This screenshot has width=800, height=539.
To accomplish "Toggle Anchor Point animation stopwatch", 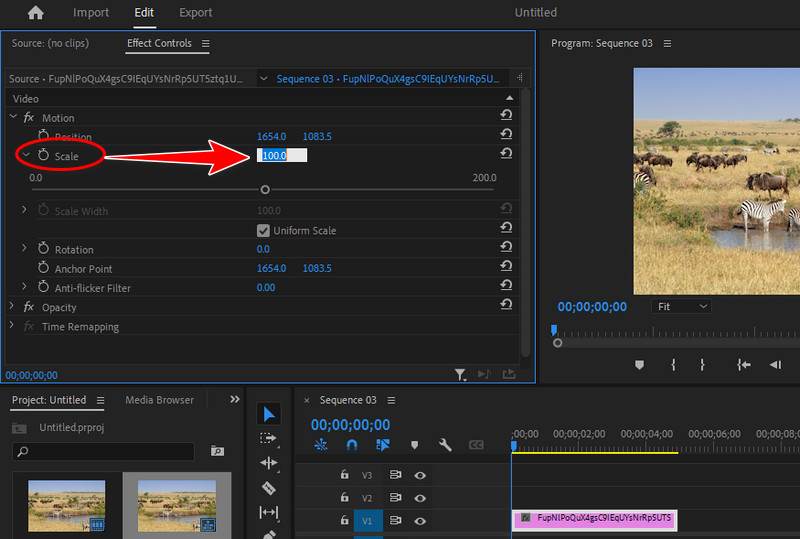I will (x=43, y=267).
